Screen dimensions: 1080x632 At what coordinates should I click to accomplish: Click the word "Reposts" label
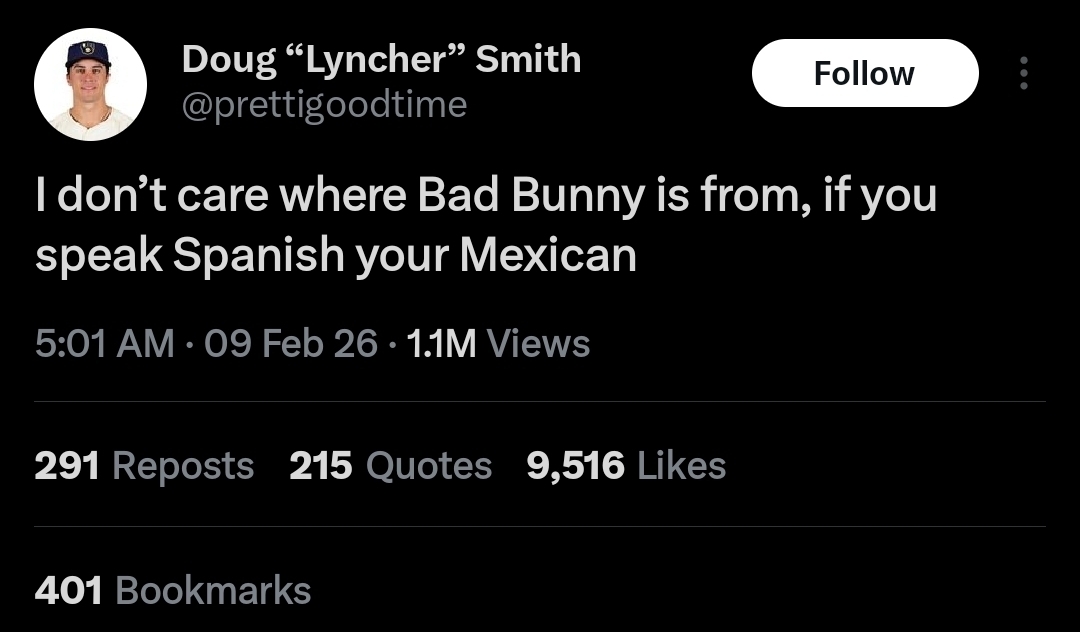pos(183,465)
